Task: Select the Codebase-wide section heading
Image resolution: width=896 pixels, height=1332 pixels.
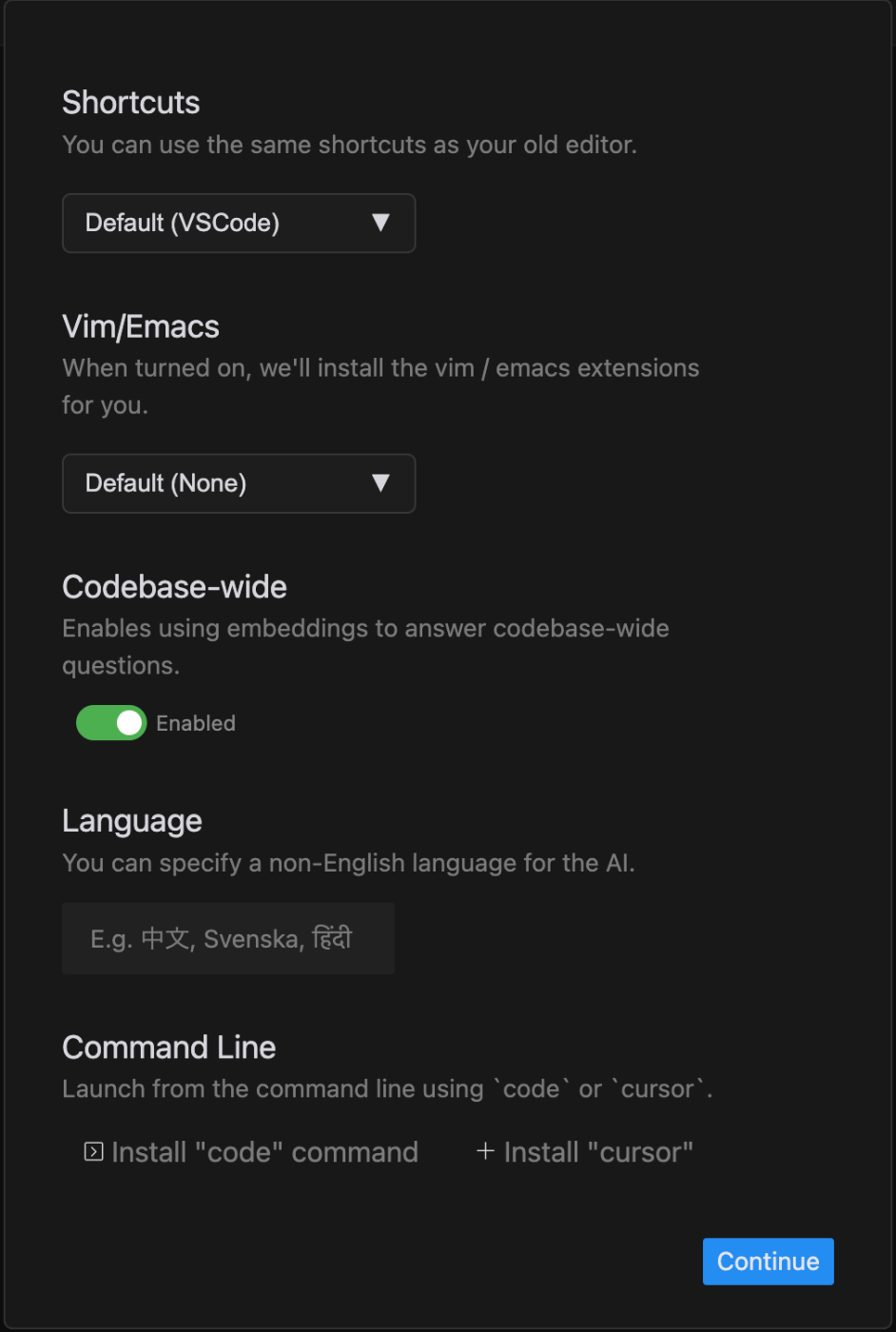Action: coord(175,587)
